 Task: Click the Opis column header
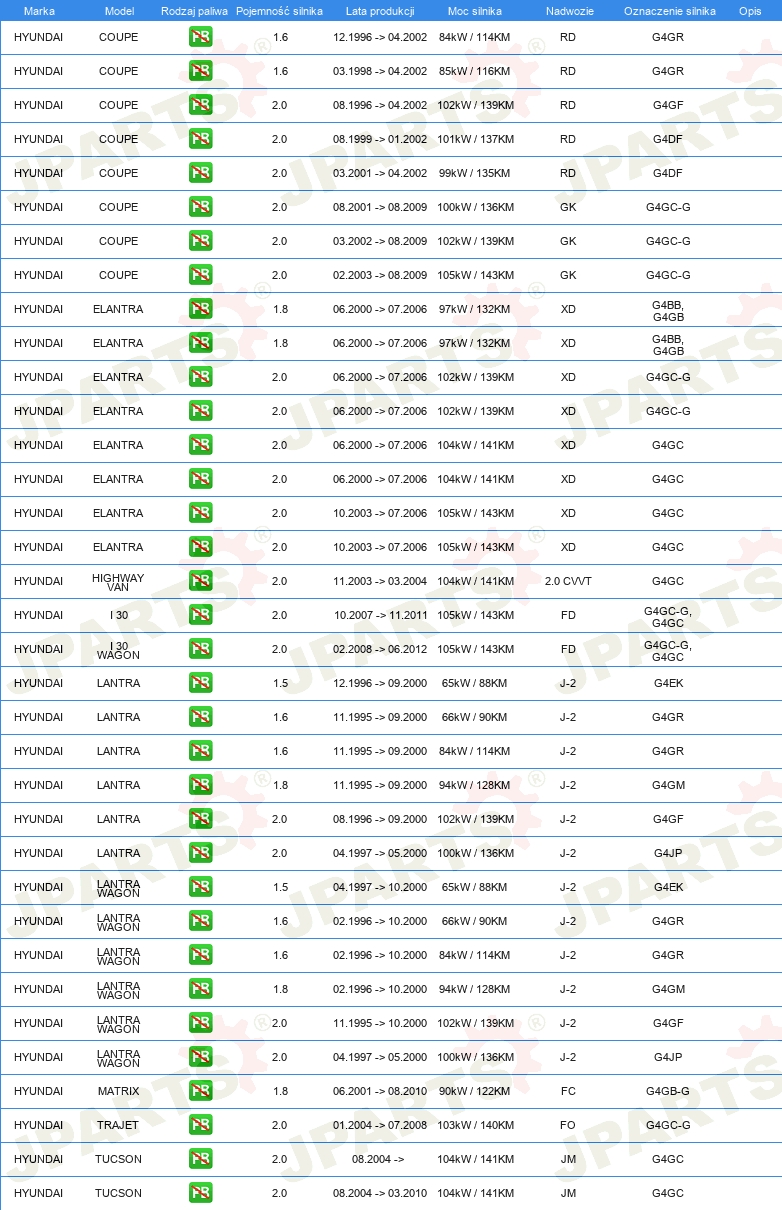[750, 11]
